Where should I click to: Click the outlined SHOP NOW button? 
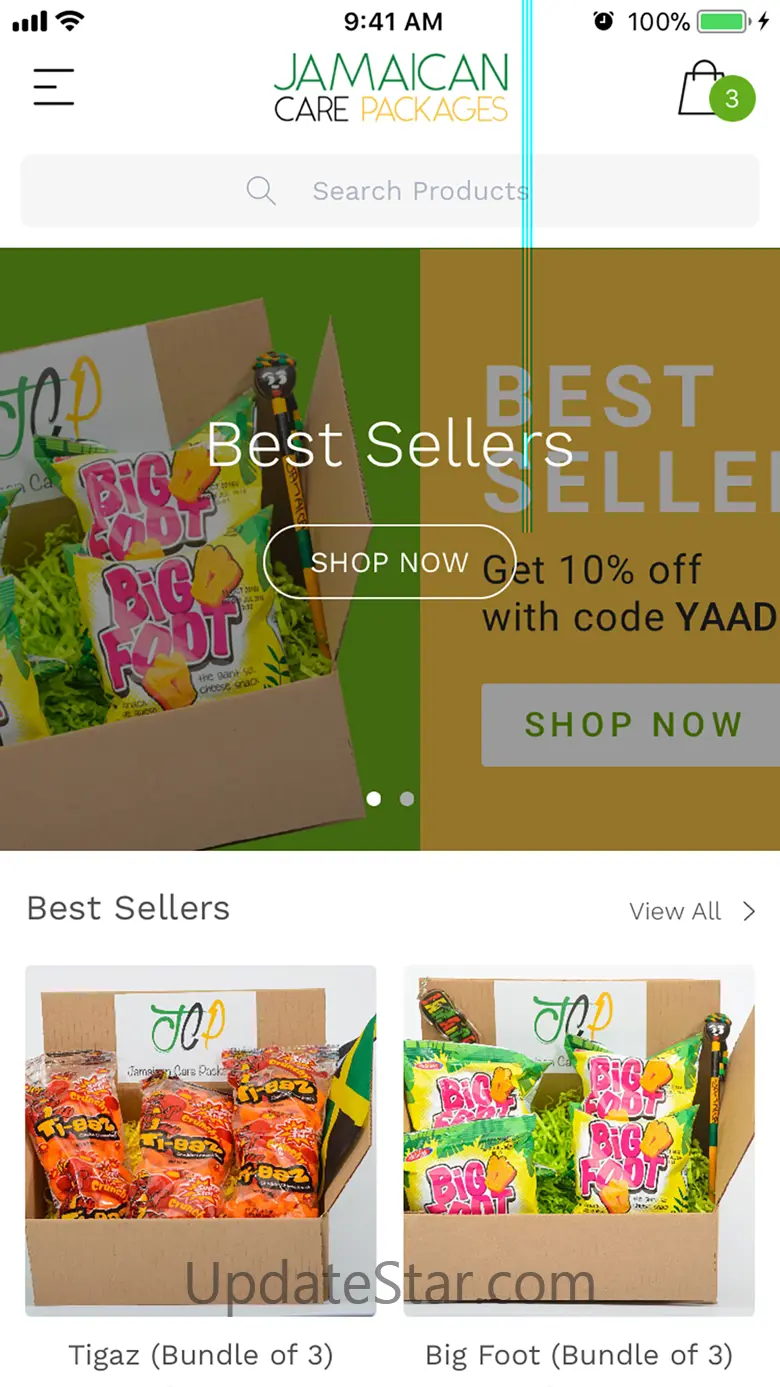coord(390,562)
